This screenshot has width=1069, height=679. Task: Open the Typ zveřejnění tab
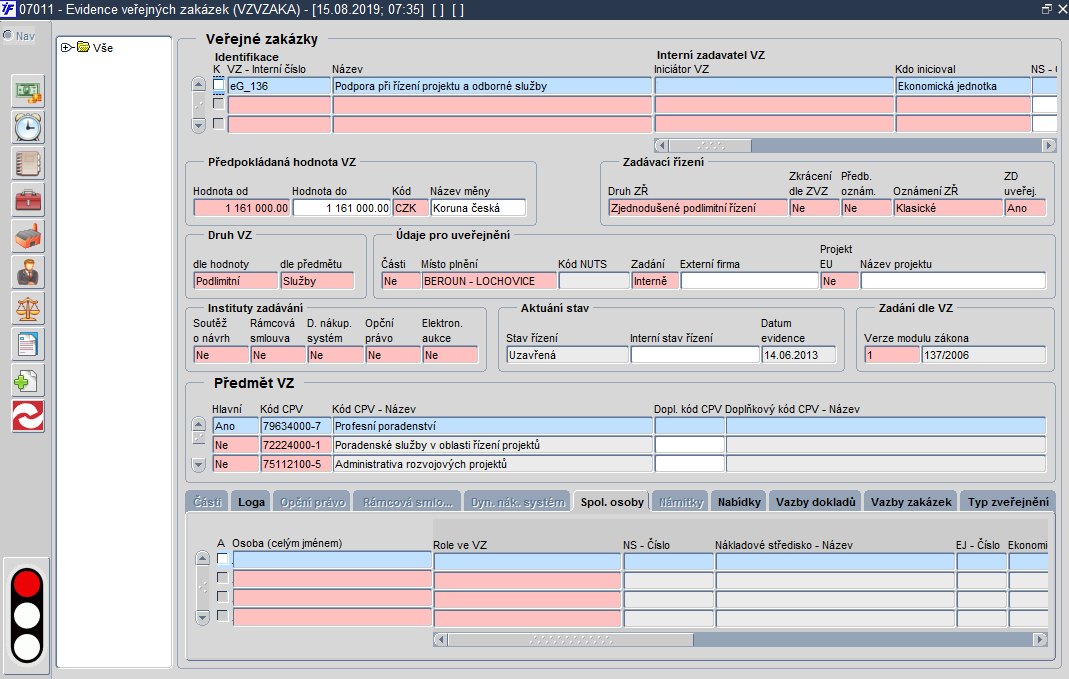coord(1008,502)
